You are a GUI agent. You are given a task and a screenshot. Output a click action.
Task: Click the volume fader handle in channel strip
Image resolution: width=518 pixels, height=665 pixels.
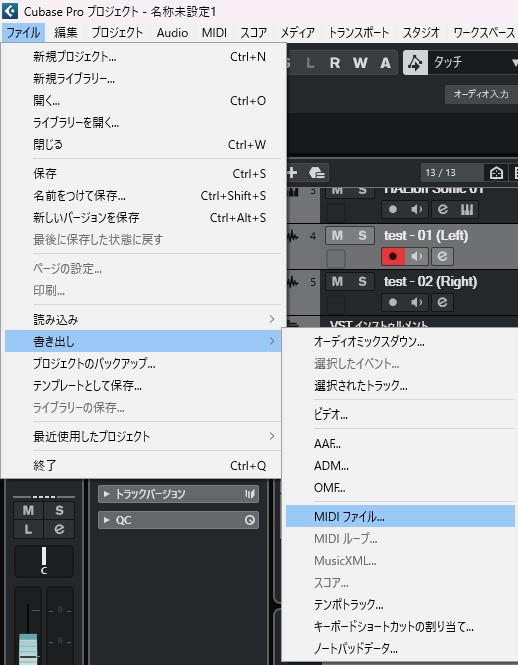28,649
